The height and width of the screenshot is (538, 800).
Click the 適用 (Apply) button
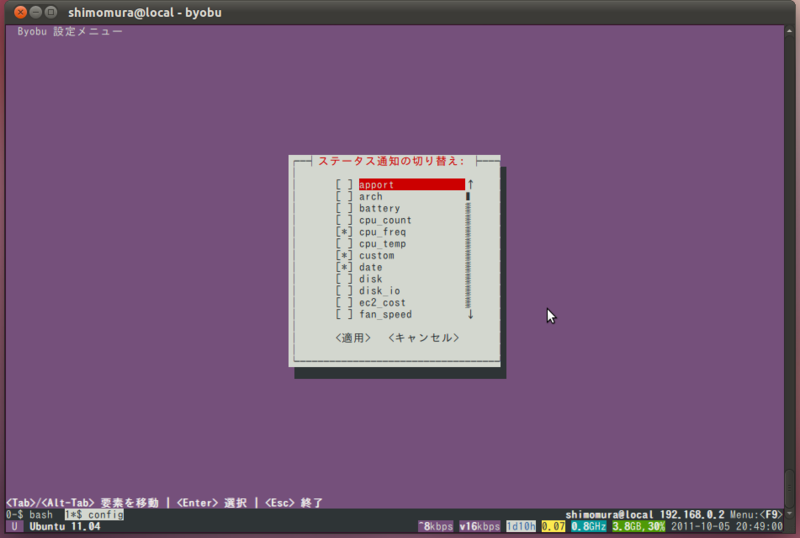pos(353,337)
